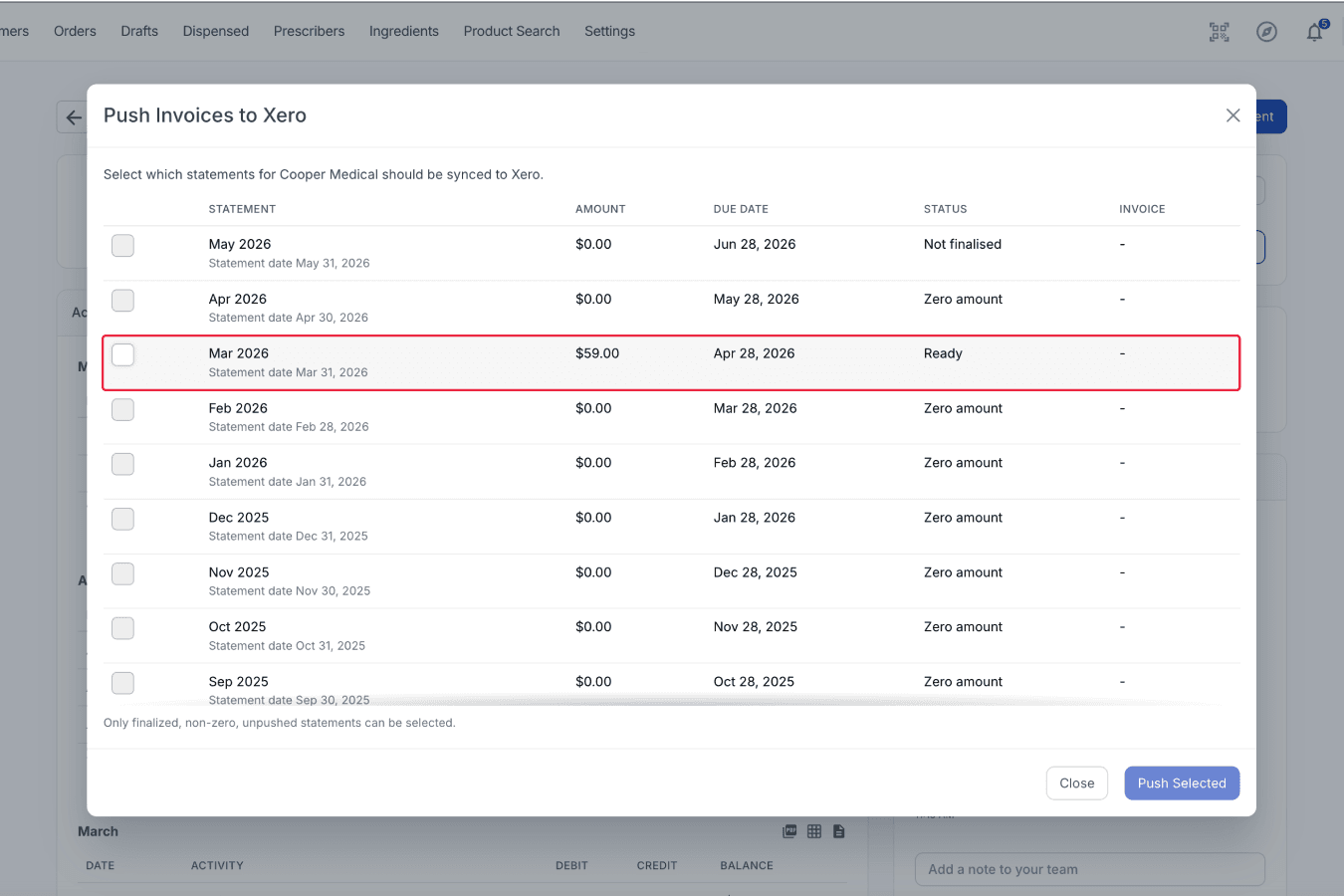Tick the Nov 2025 statement checkbox
Viewport: 1344px width, 896px height.
click(x=122, y=573)
